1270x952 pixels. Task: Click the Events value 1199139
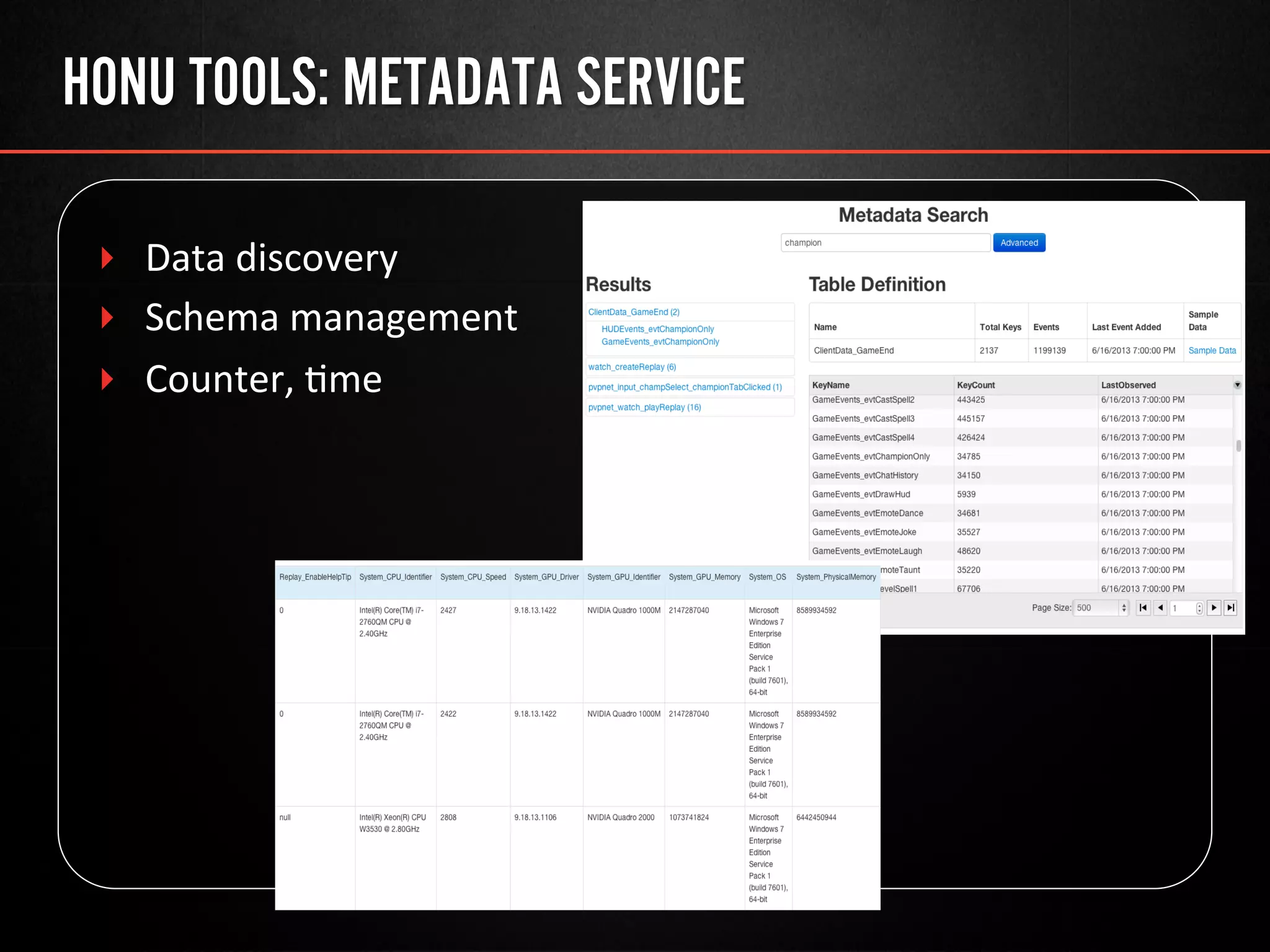tap(1049, 351)
